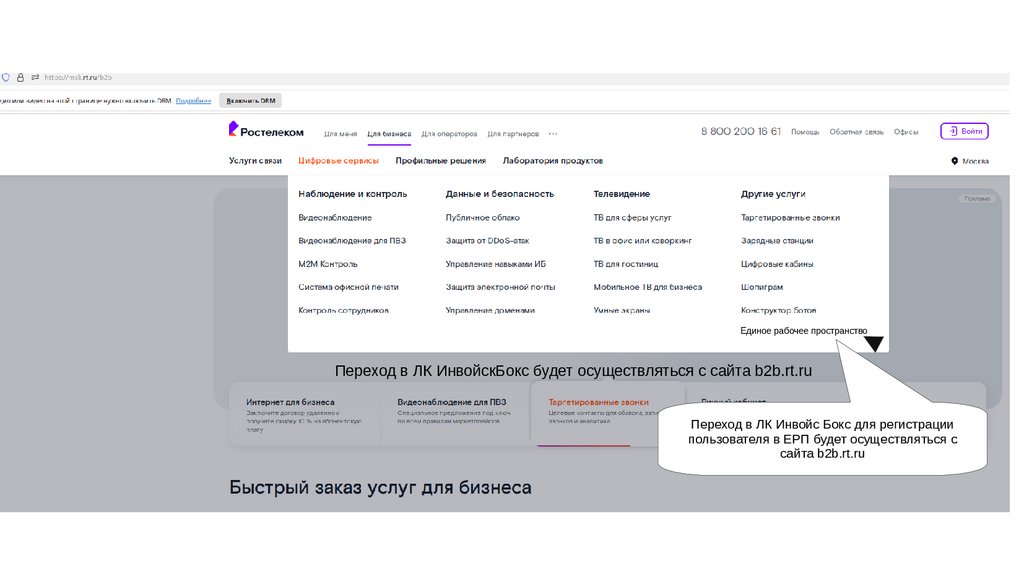The height and width of the screenshot is (576, 1024).
Task: Open Цифровые сервисы menu
Action: pyautogui.click(x=338, y=161)
